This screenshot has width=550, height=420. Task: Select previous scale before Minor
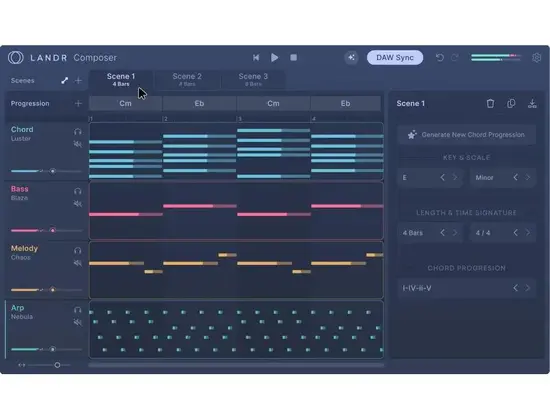point(515,178)
